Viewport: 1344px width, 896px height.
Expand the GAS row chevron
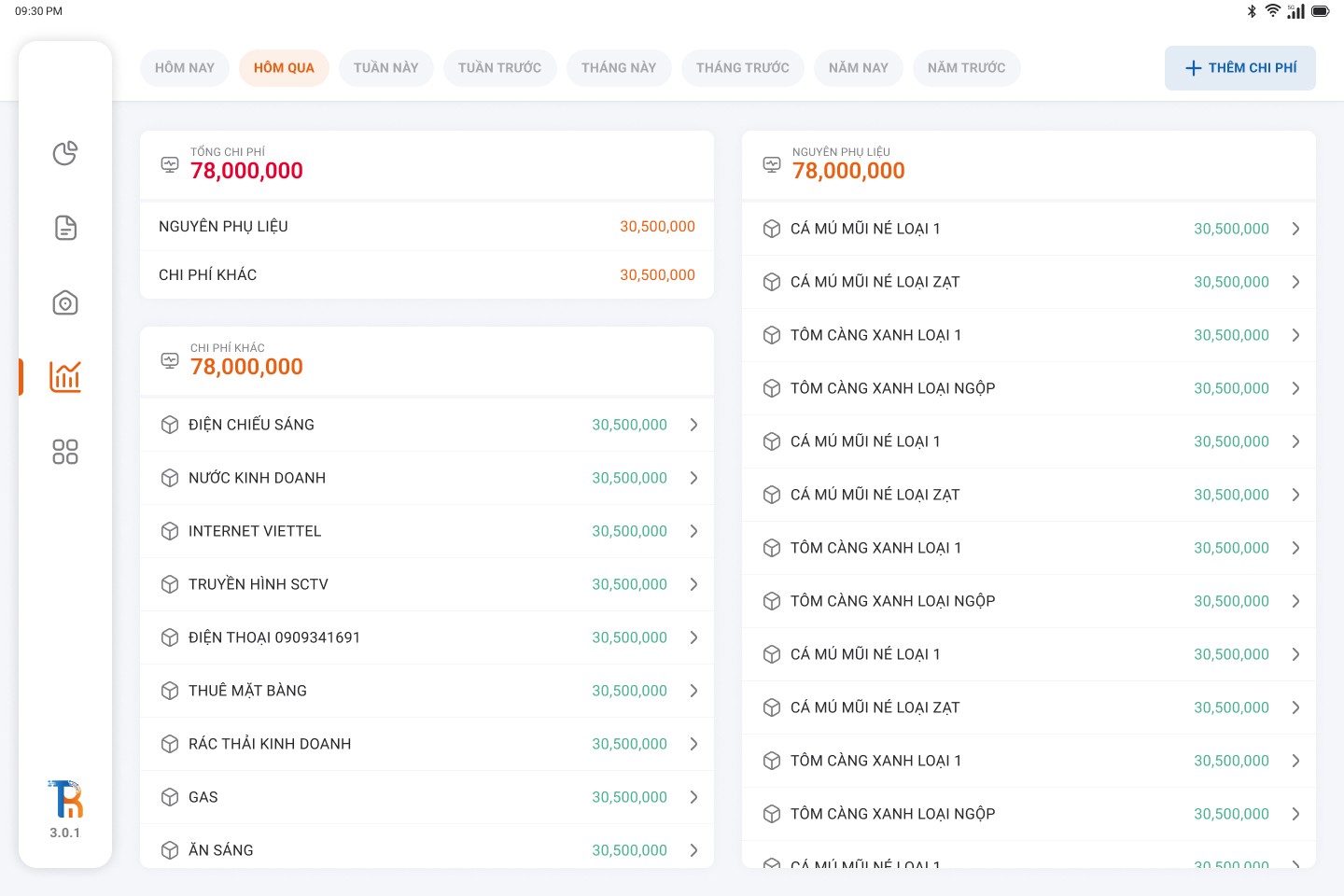(693, 797)
